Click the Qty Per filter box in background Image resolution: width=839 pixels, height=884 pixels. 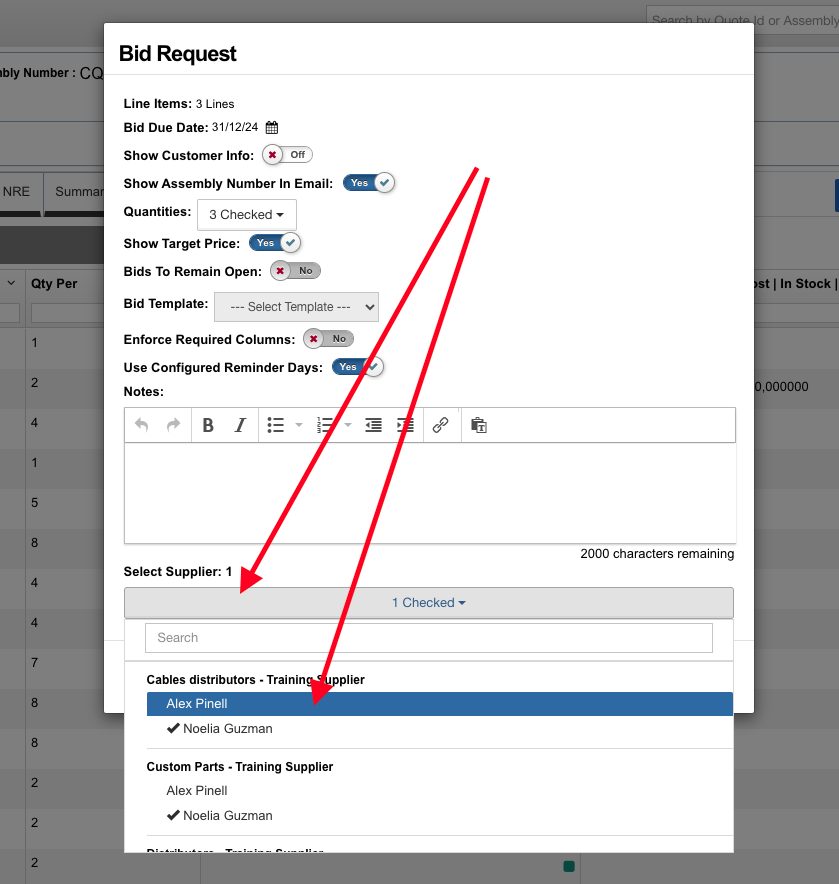[68, 313]
